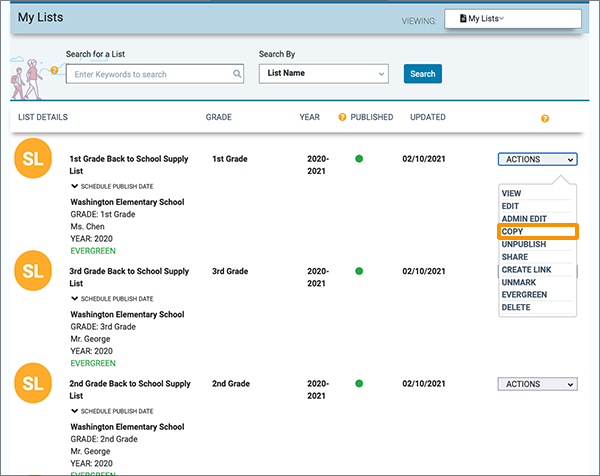The image size is (600, 476).
Task: Open the 1st Grade Back to School Supply List
Action: click(129, 165)
